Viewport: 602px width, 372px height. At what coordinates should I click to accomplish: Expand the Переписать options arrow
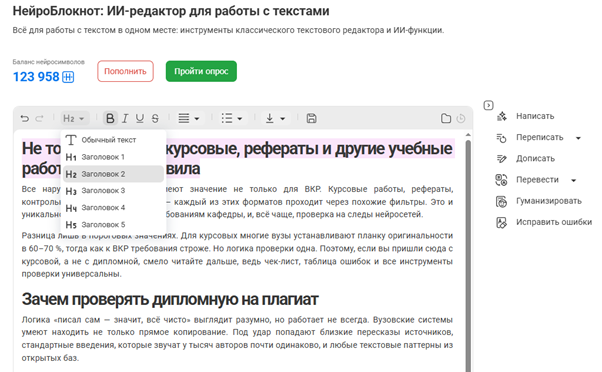click(578, 138)
